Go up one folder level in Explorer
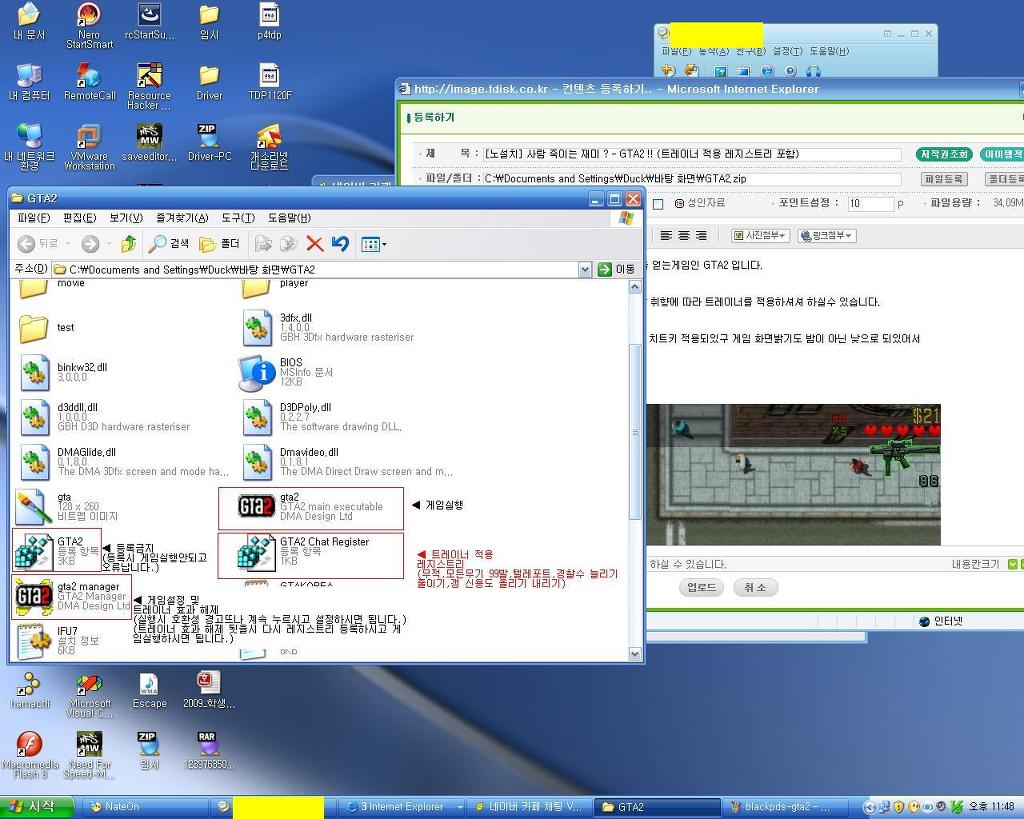 point(129,244)
